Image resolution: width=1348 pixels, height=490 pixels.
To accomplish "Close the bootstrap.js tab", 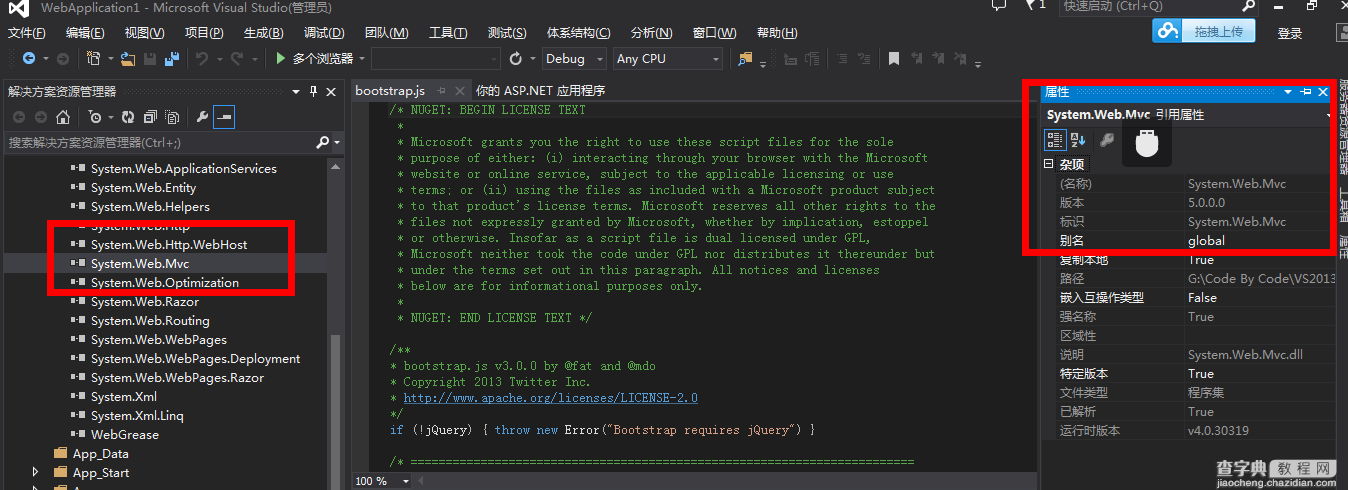I will pyautogui.click(x=461, y=90).
